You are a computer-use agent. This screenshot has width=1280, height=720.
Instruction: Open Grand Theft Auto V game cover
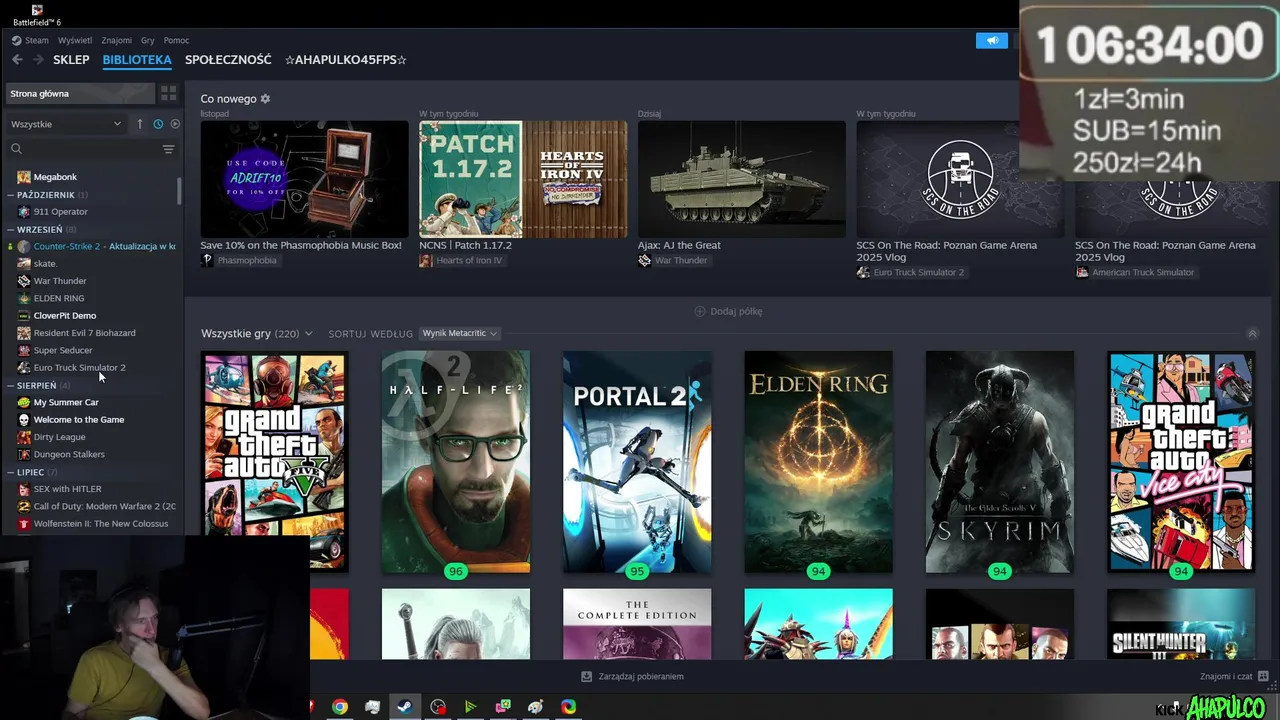pyautogui.click(x=275, y=462)
